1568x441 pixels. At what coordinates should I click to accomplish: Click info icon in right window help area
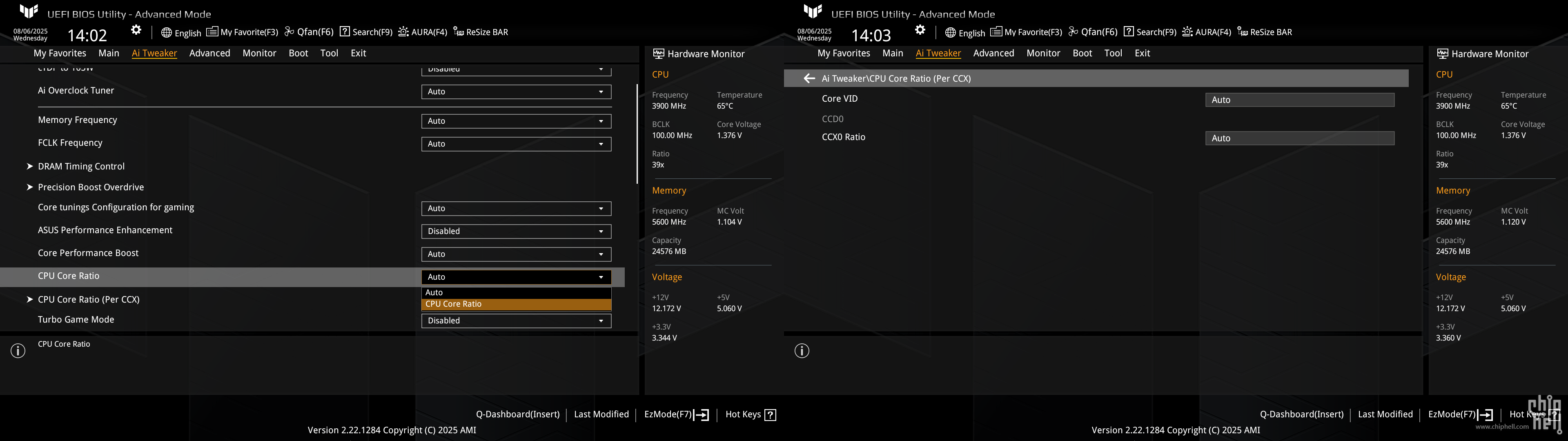click(x=802, y=351)
